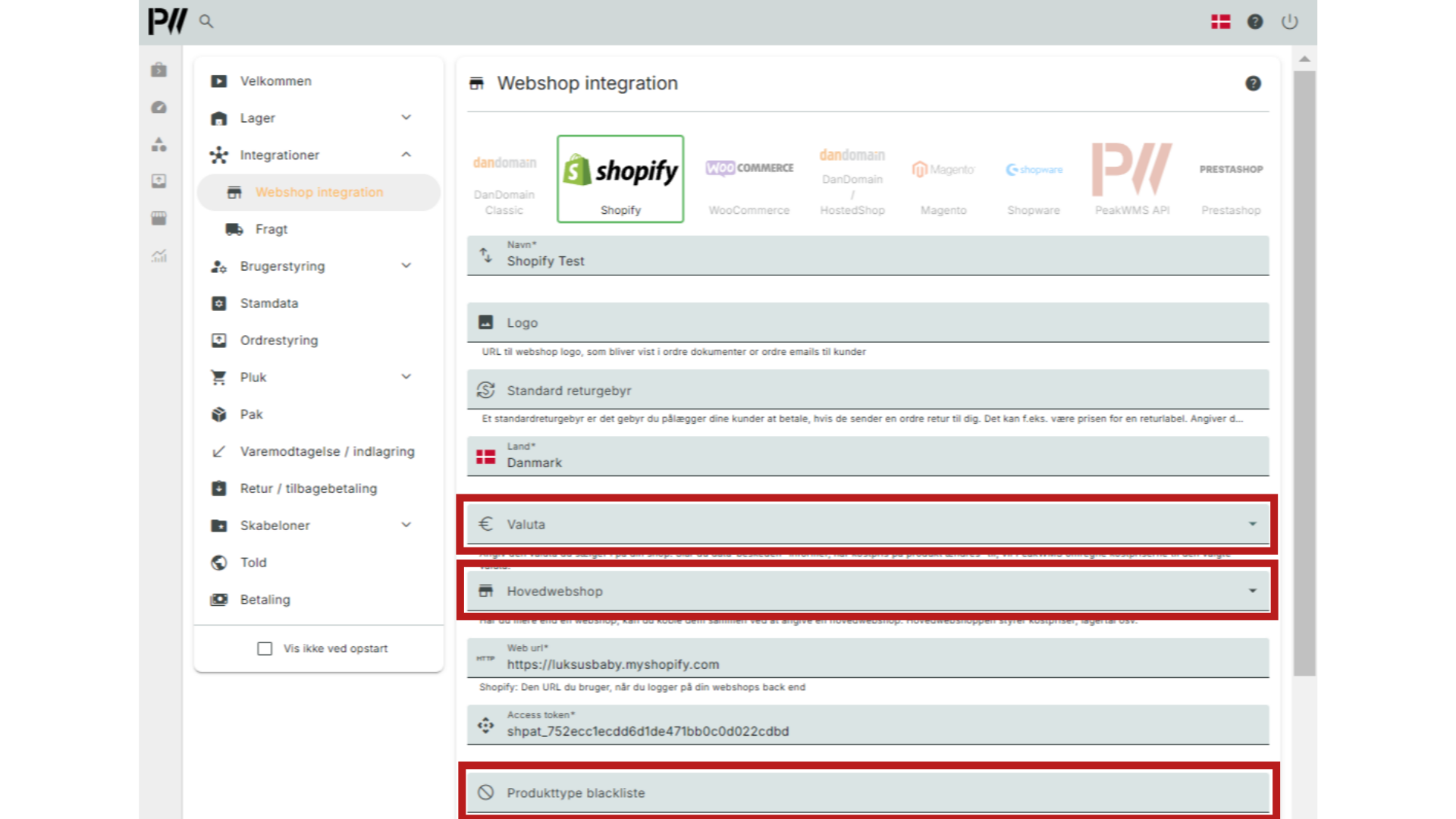Open Webshop integration submenu item
Image resolution: width=1456 pixels, height=819 pixels.
click(x=318, y=193)
